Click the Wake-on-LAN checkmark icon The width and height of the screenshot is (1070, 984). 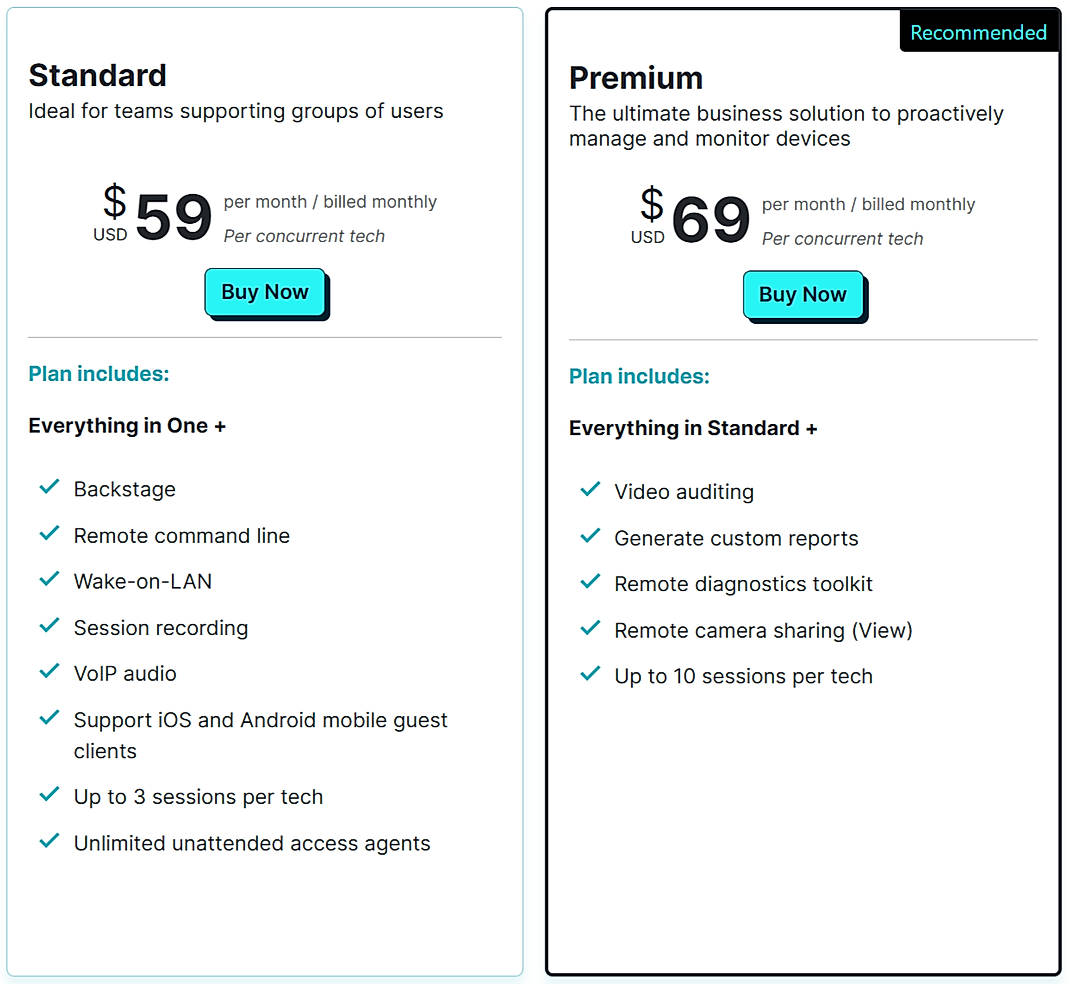click(50, 580)
